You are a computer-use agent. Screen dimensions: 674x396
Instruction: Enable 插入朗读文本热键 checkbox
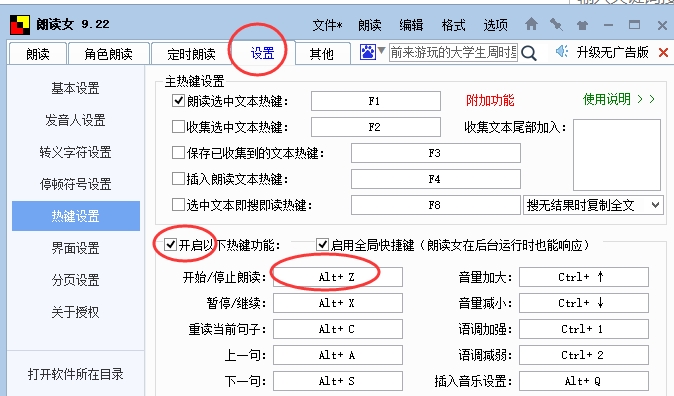click(x=178, y=178)
